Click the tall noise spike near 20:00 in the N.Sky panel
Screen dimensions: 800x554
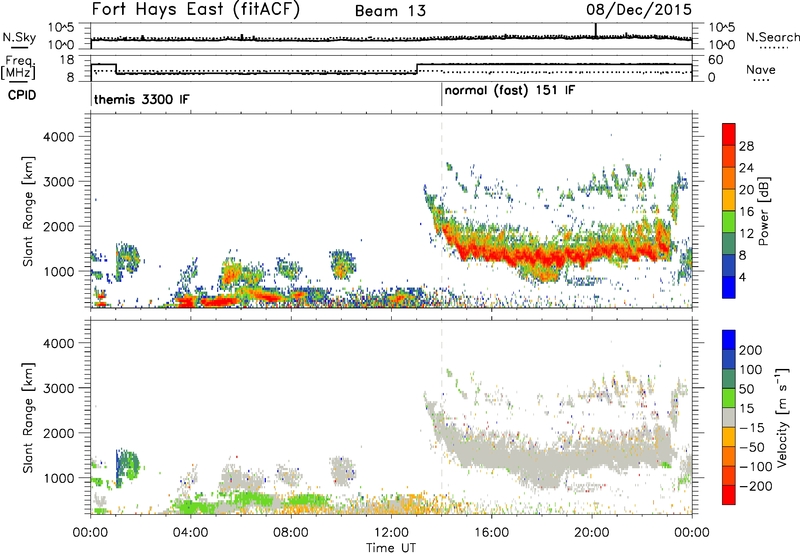pyautogui.click(x=595, y=30)
